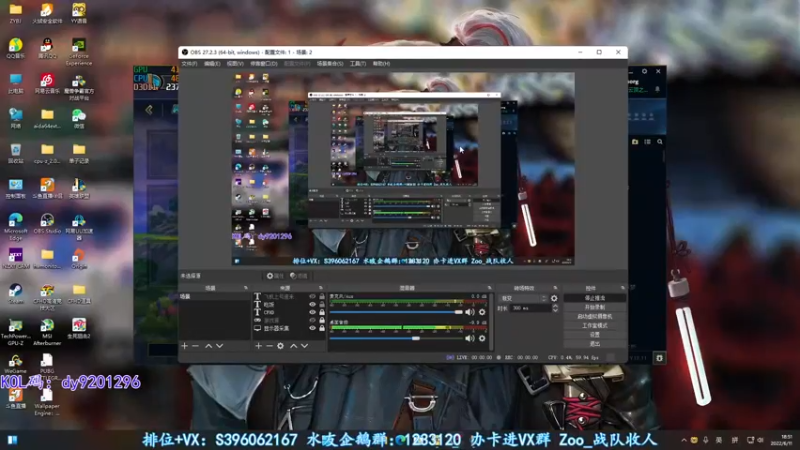800x450 pixels.
Task: Add a new scene with the plus icon
Action: [x=185, y=346]
